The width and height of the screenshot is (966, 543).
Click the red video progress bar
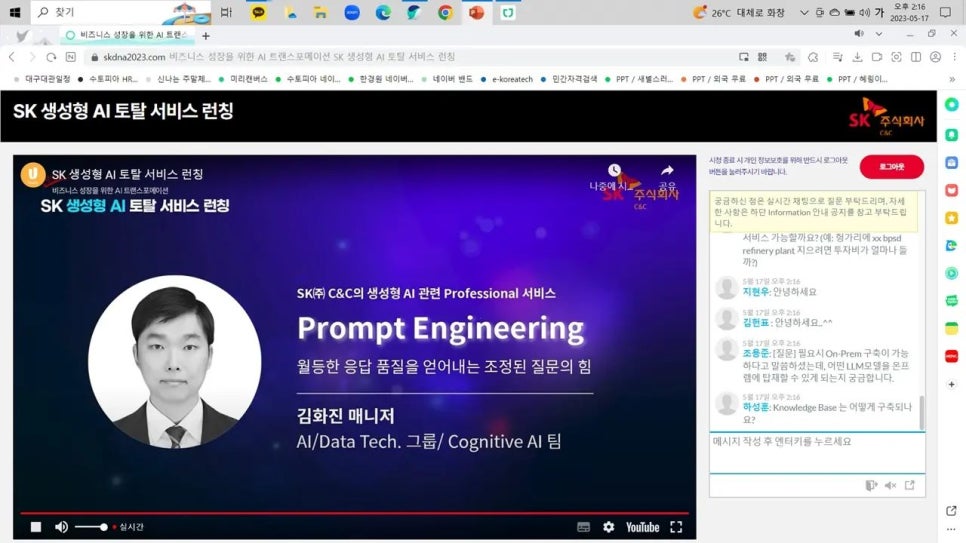point(354,513)
